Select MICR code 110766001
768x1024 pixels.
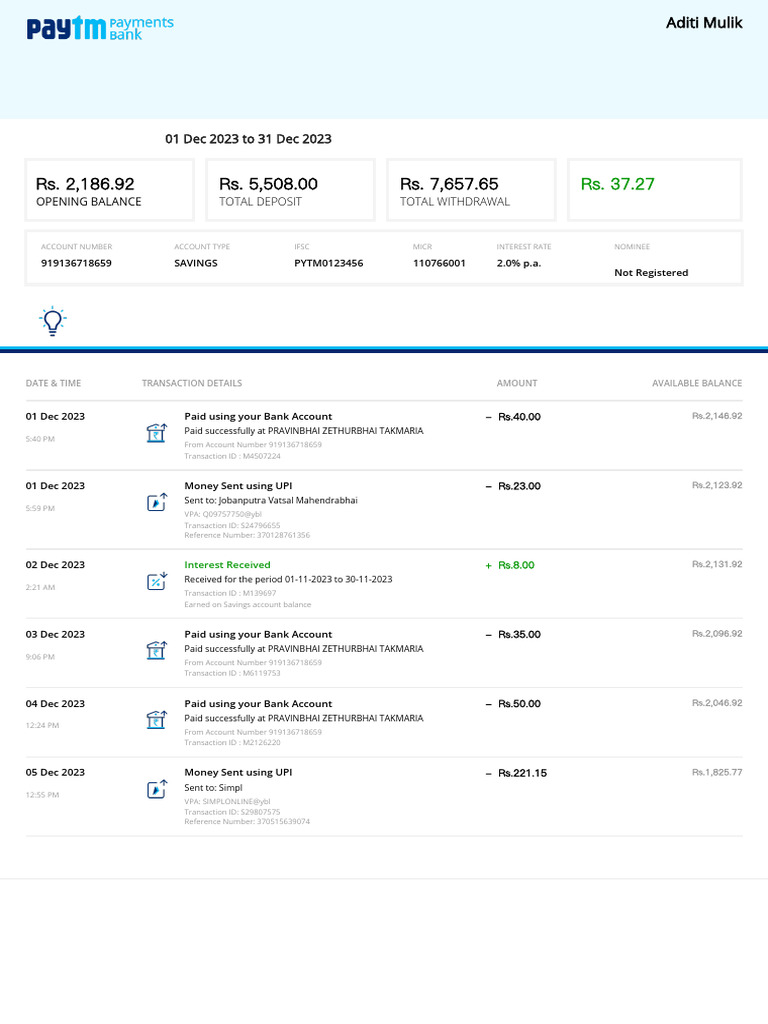pos(440,263)
